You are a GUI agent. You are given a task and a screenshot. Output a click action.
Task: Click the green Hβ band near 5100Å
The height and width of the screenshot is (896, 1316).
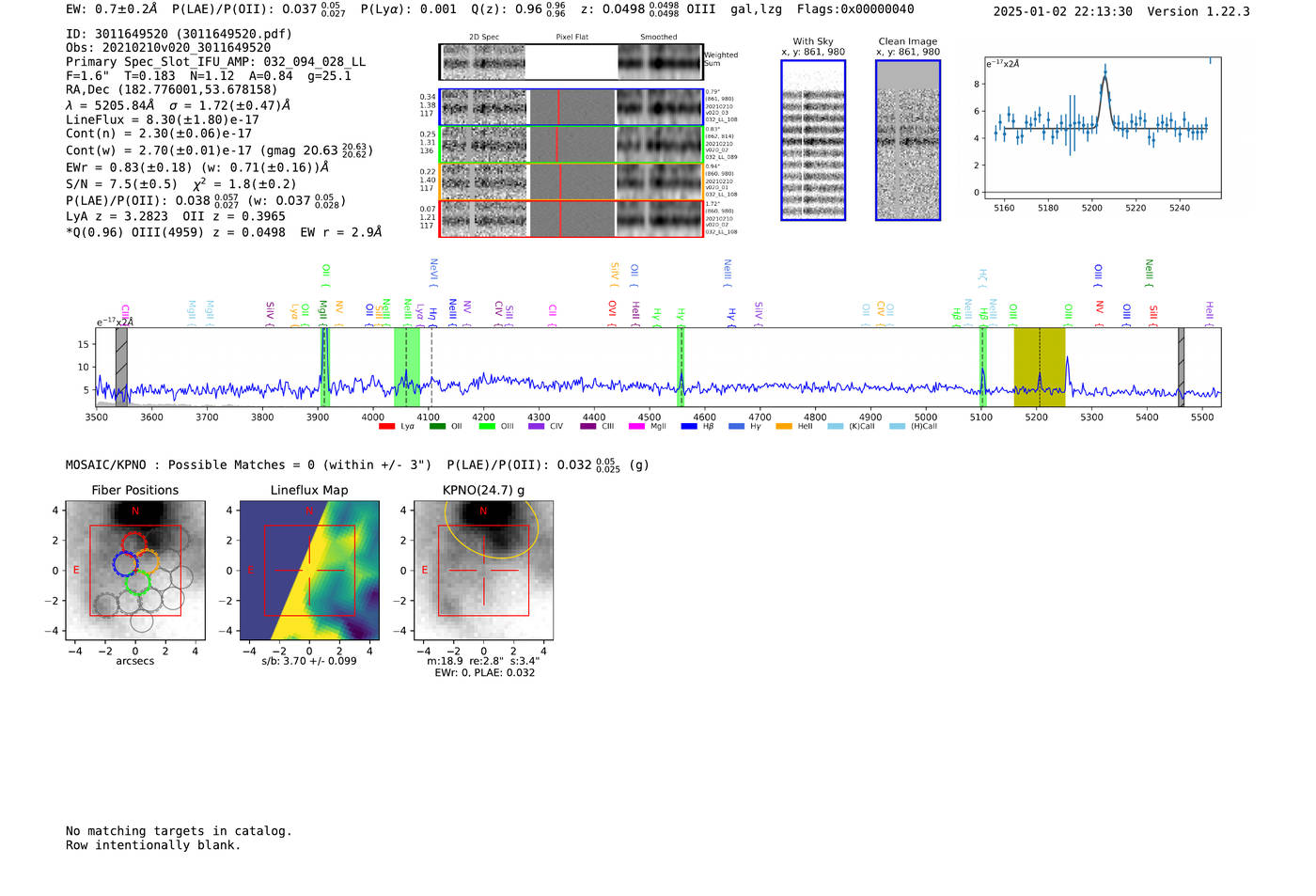(x=982, y=367)
